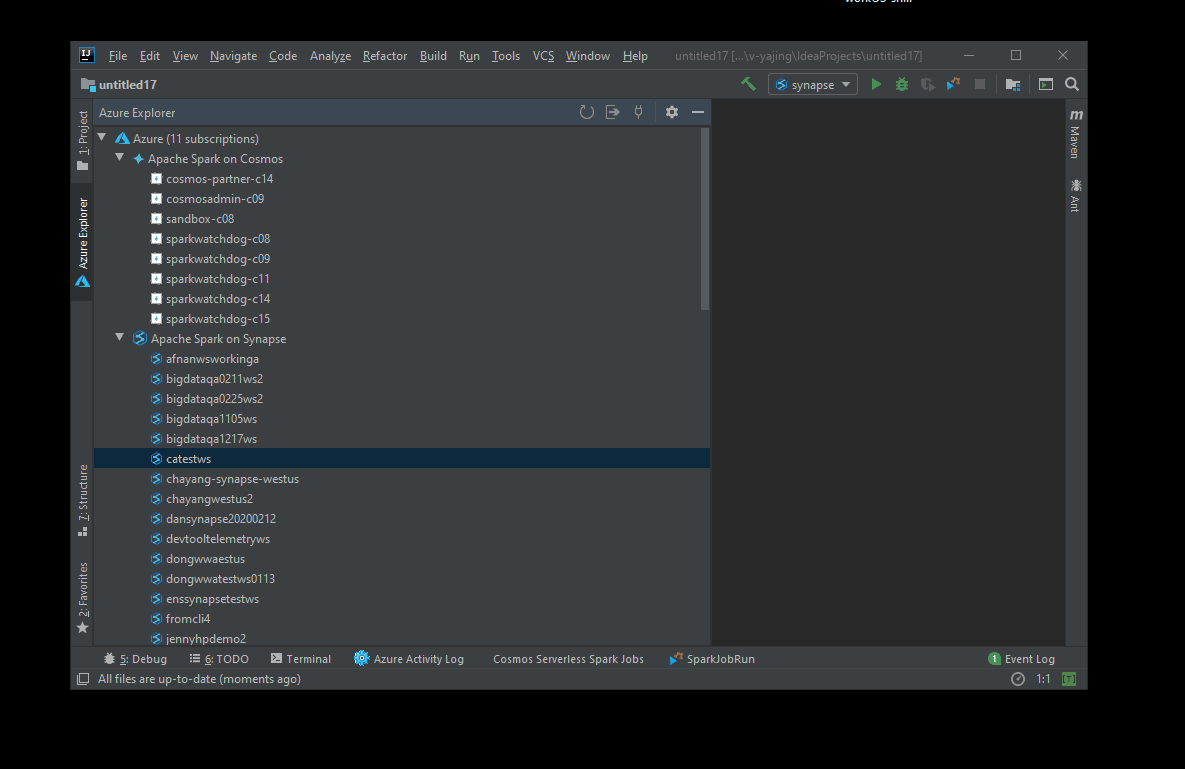This screenshot has width=1185, height=769.
Task: Open the VCS menu
Action: (543, 56)
